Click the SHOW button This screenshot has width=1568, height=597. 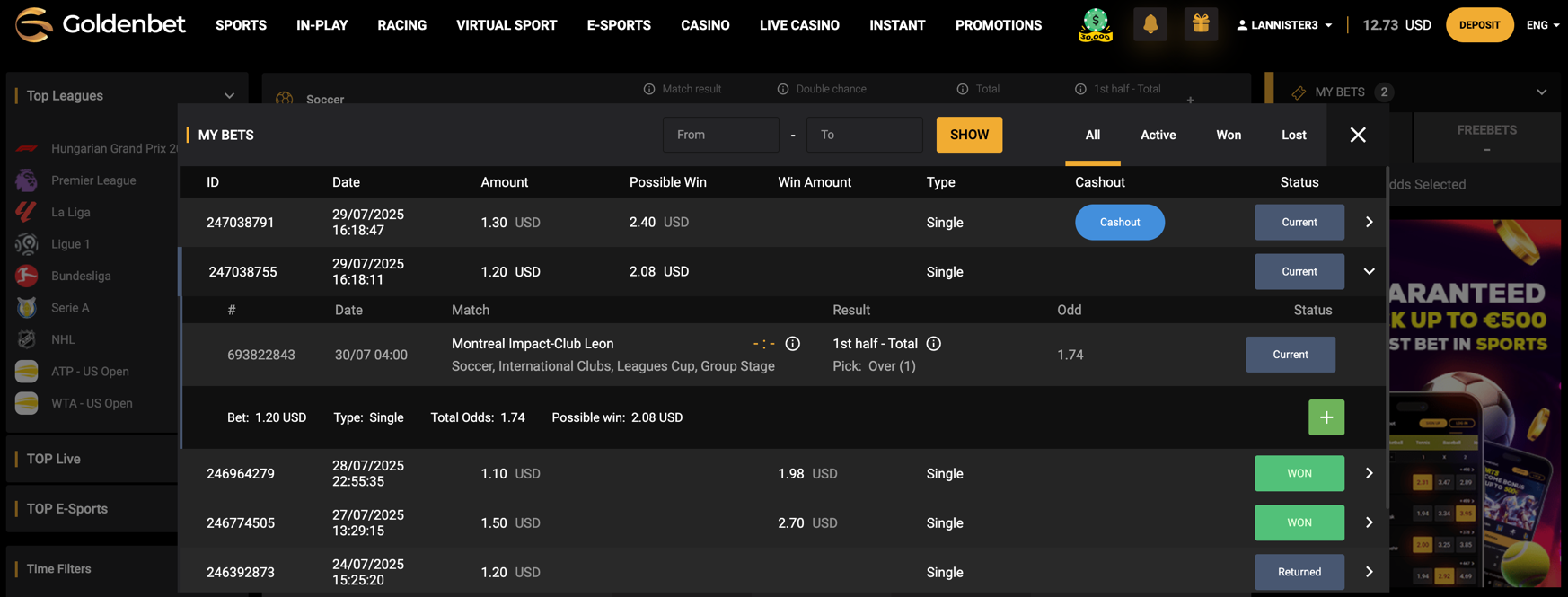coord(969,135)
